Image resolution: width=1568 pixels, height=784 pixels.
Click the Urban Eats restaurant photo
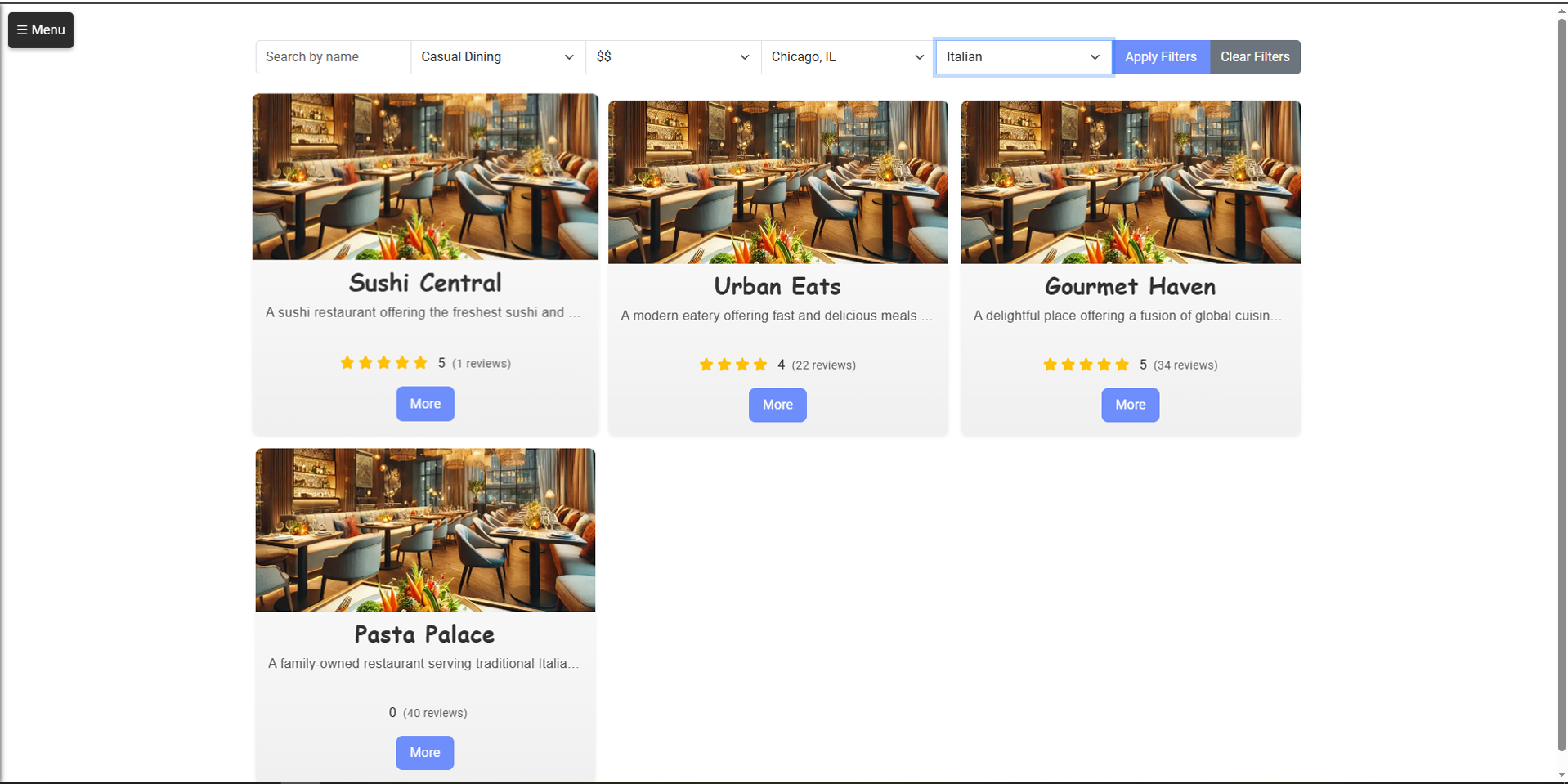coord(778,182)
